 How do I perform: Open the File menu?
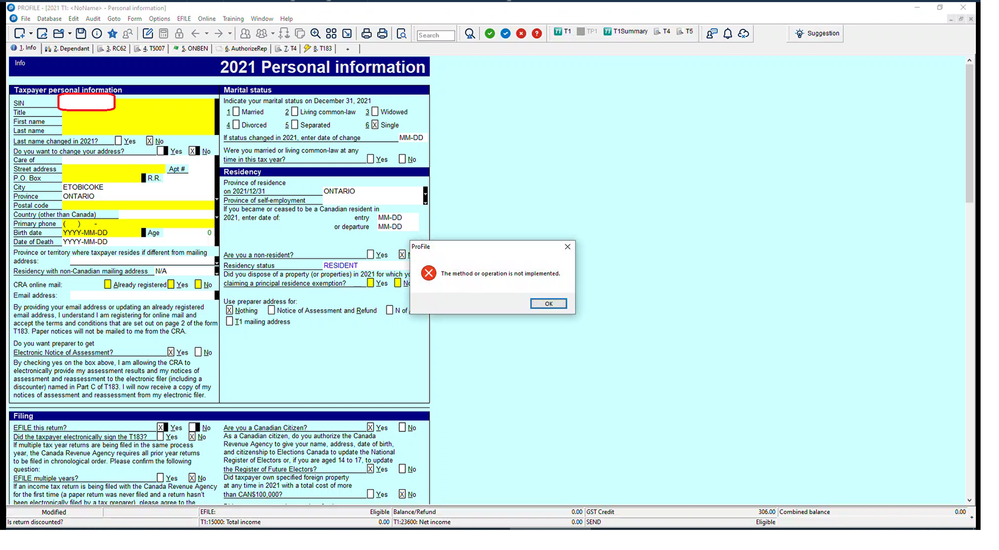[25, 18]
